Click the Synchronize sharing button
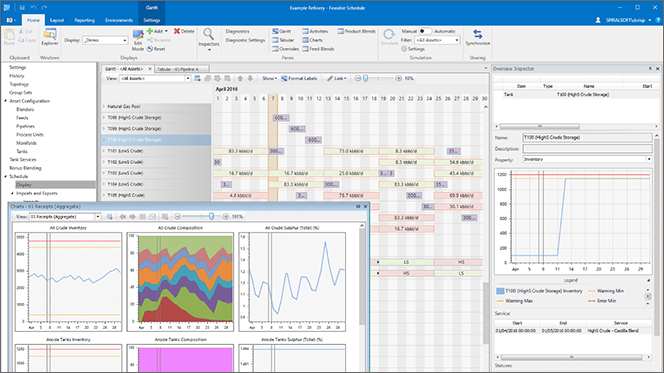 tap(478, 37)
